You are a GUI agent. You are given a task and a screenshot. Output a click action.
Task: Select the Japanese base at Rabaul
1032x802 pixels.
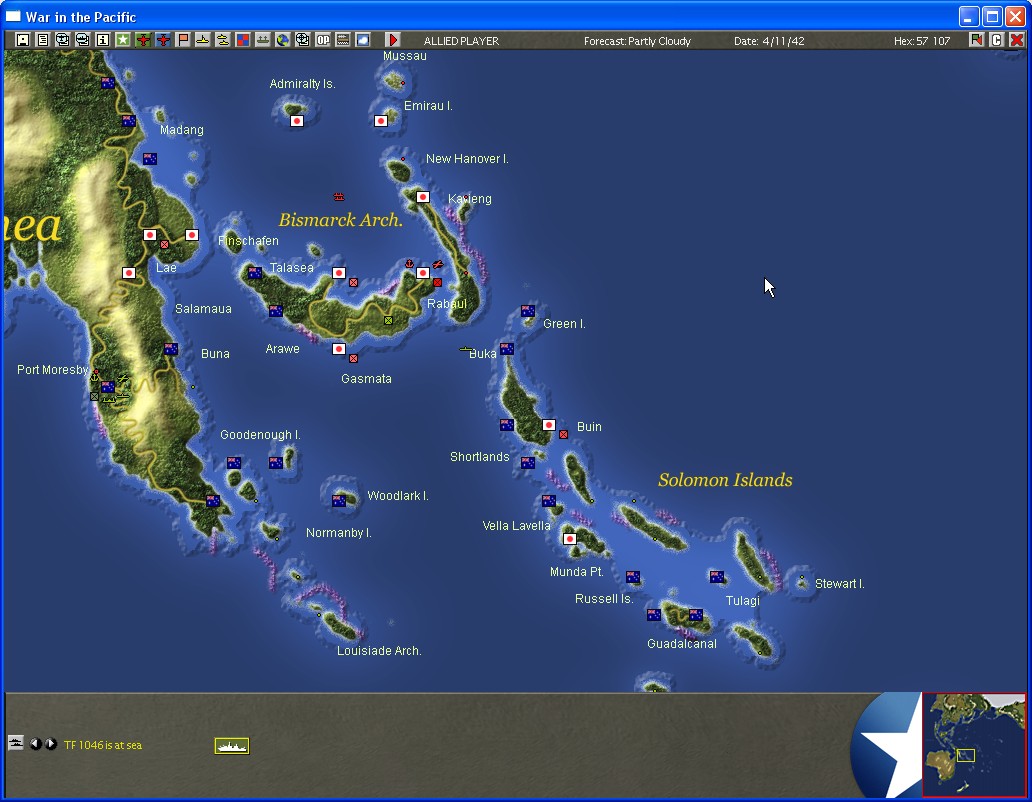tap(423, 272)
